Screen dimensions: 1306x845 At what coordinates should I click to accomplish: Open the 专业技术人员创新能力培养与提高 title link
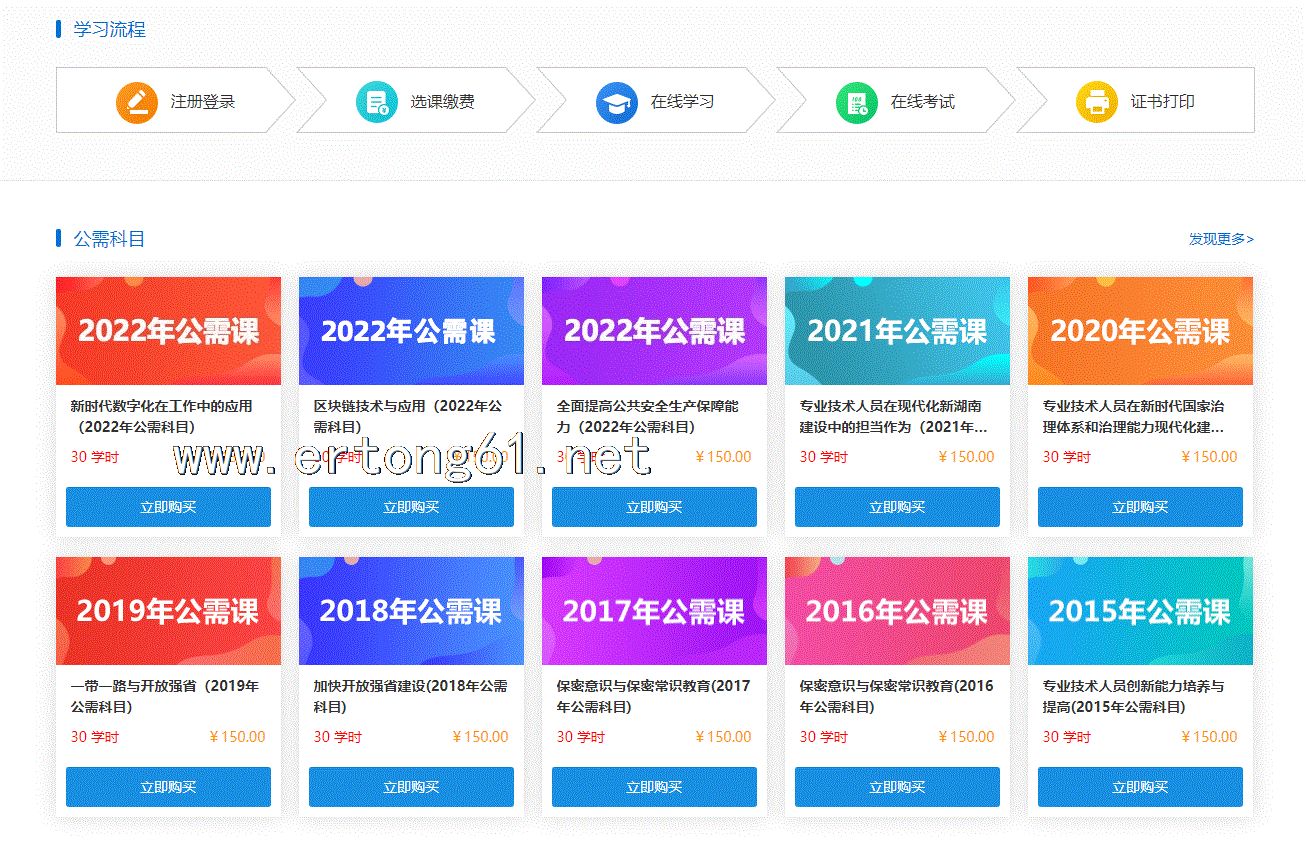pos(1132,696)
